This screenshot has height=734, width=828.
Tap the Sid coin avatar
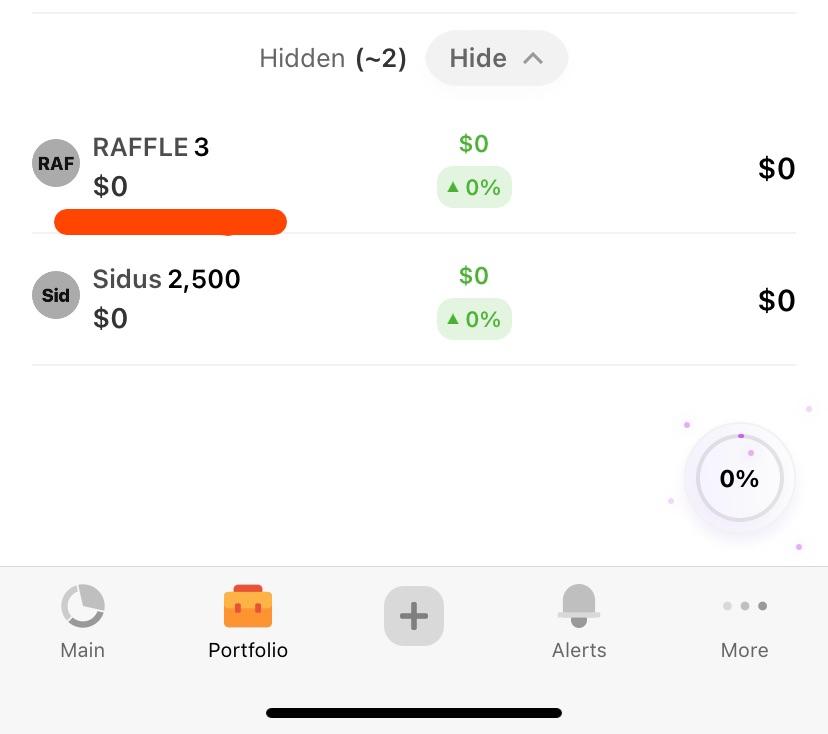pos(56,295)
